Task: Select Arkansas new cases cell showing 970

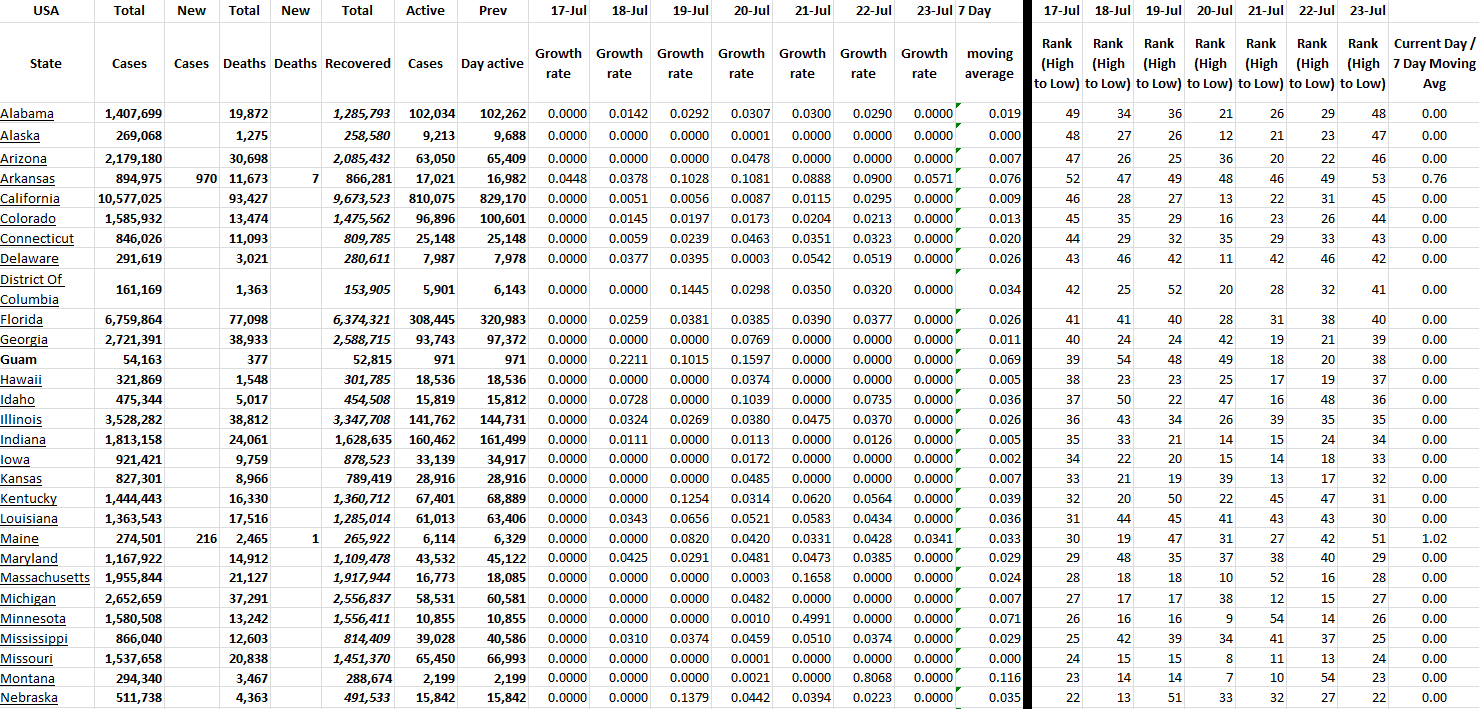Action: pyautogui.click(x=191, y=179)
